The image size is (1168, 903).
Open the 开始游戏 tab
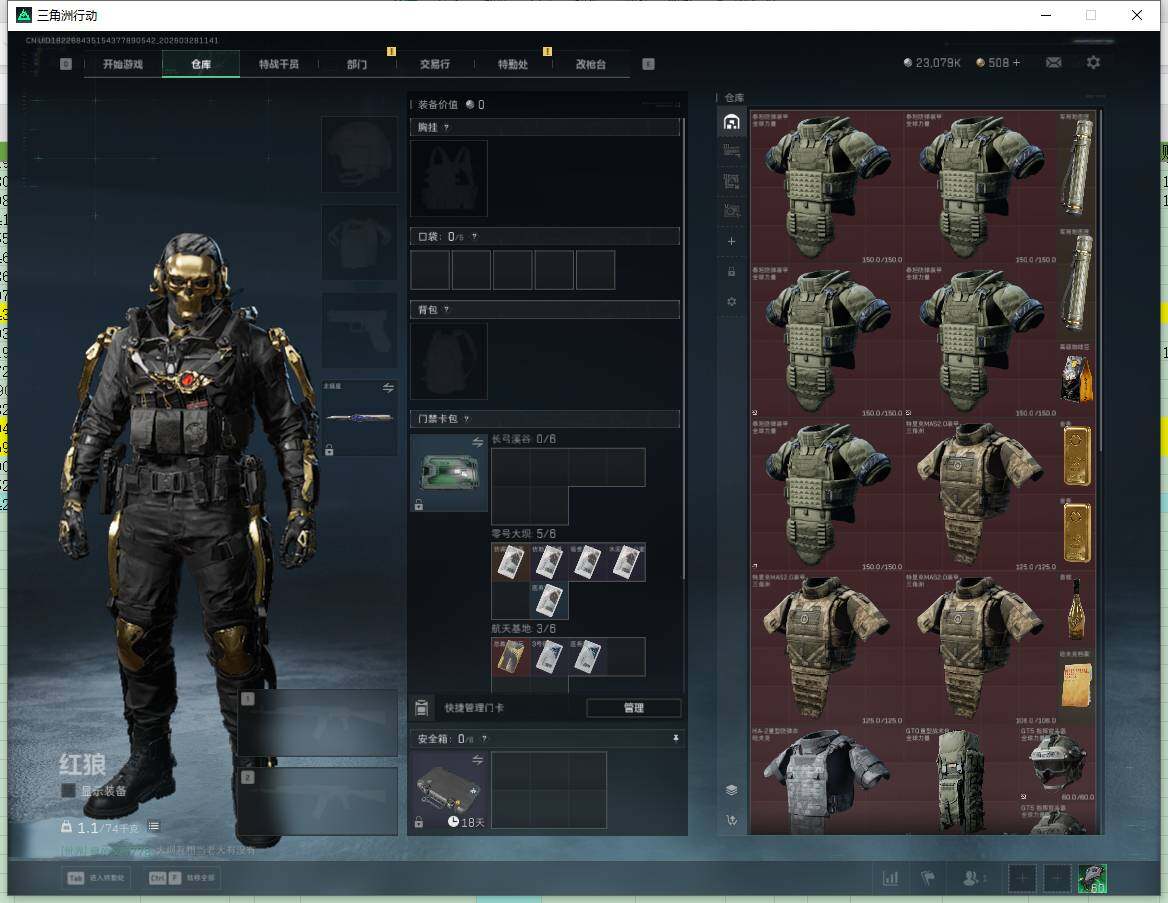coord(123,64)
